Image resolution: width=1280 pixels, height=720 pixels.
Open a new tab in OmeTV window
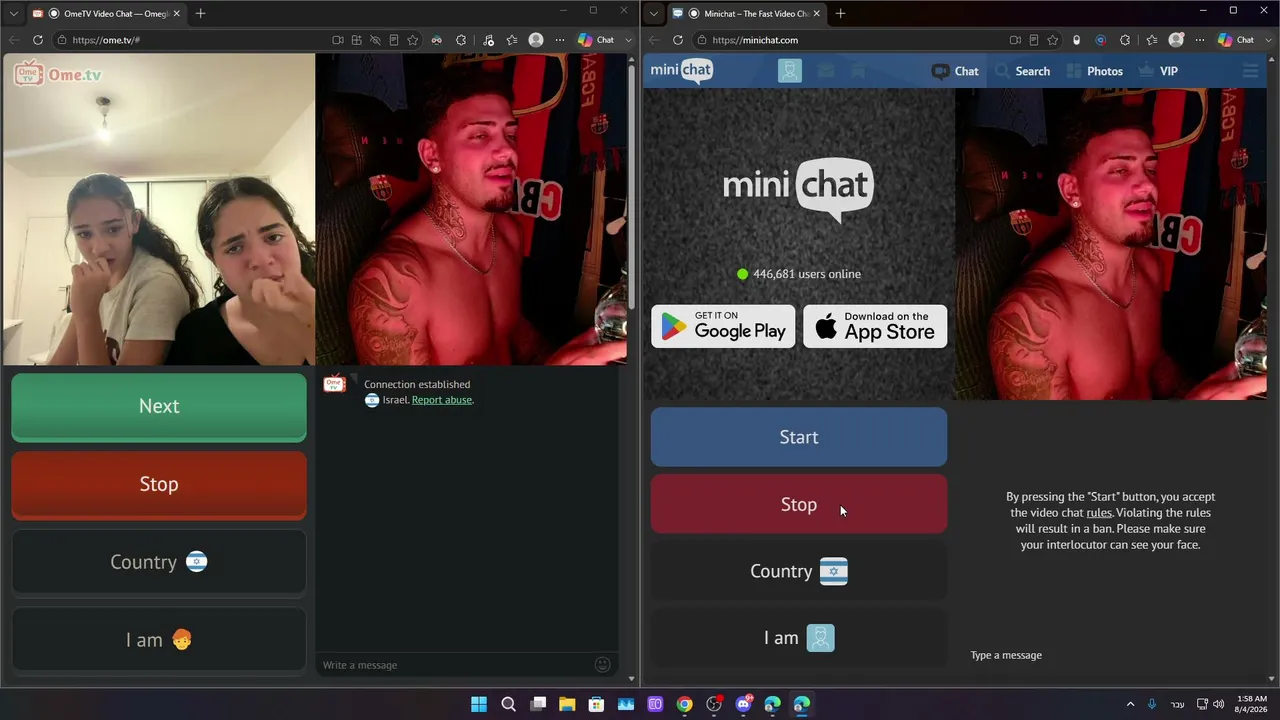pyautogui.click(x=200, y=14)
